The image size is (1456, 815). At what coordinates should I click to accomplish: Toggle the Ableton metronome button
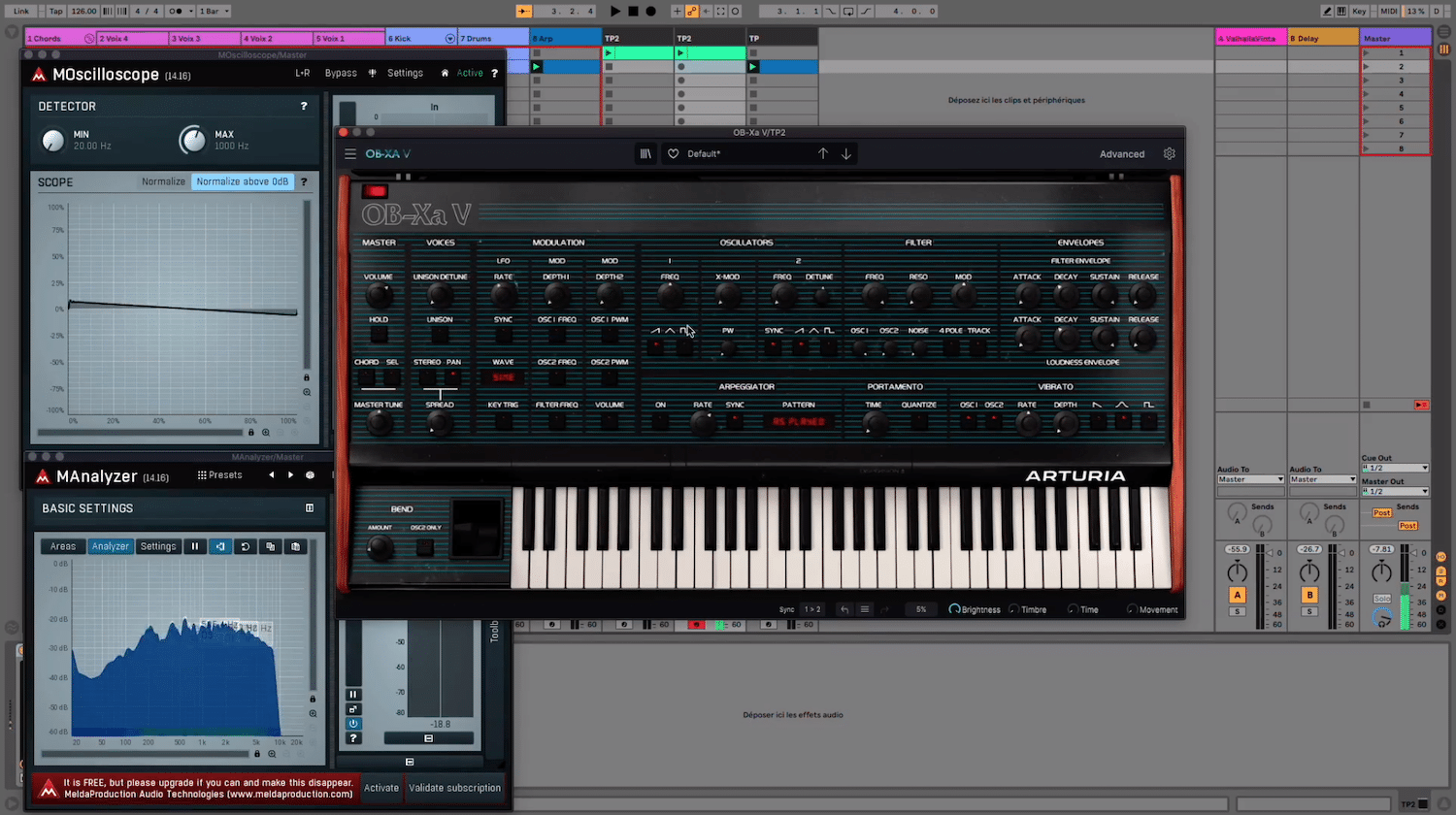(x=177, y=12)
